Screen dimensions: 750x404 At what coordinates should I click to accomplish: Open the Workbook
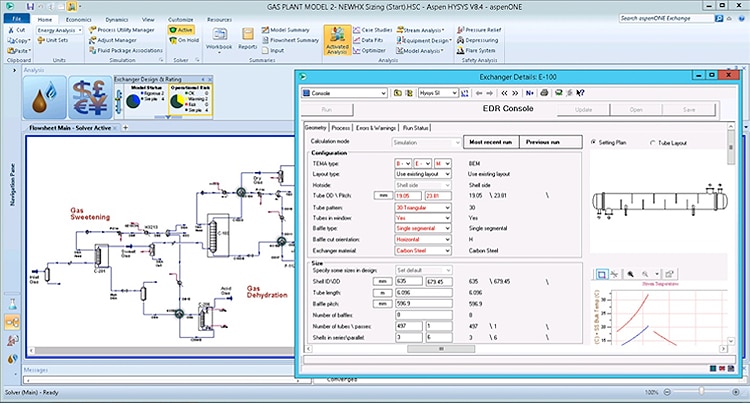point(219,38)
